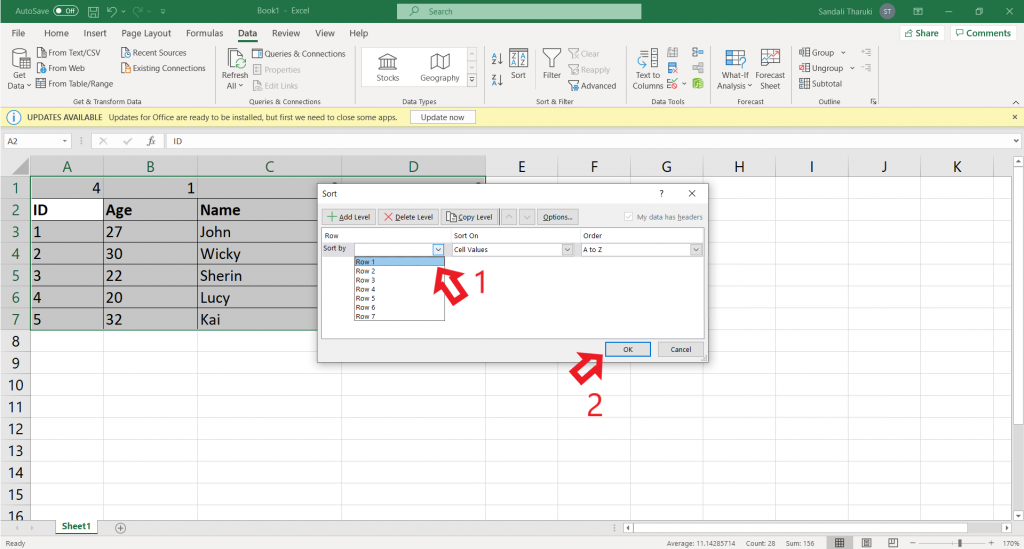The width and height of the screenshot is (1024, 549).
Task: Open the Name Box dropdown
Action: 65,141
